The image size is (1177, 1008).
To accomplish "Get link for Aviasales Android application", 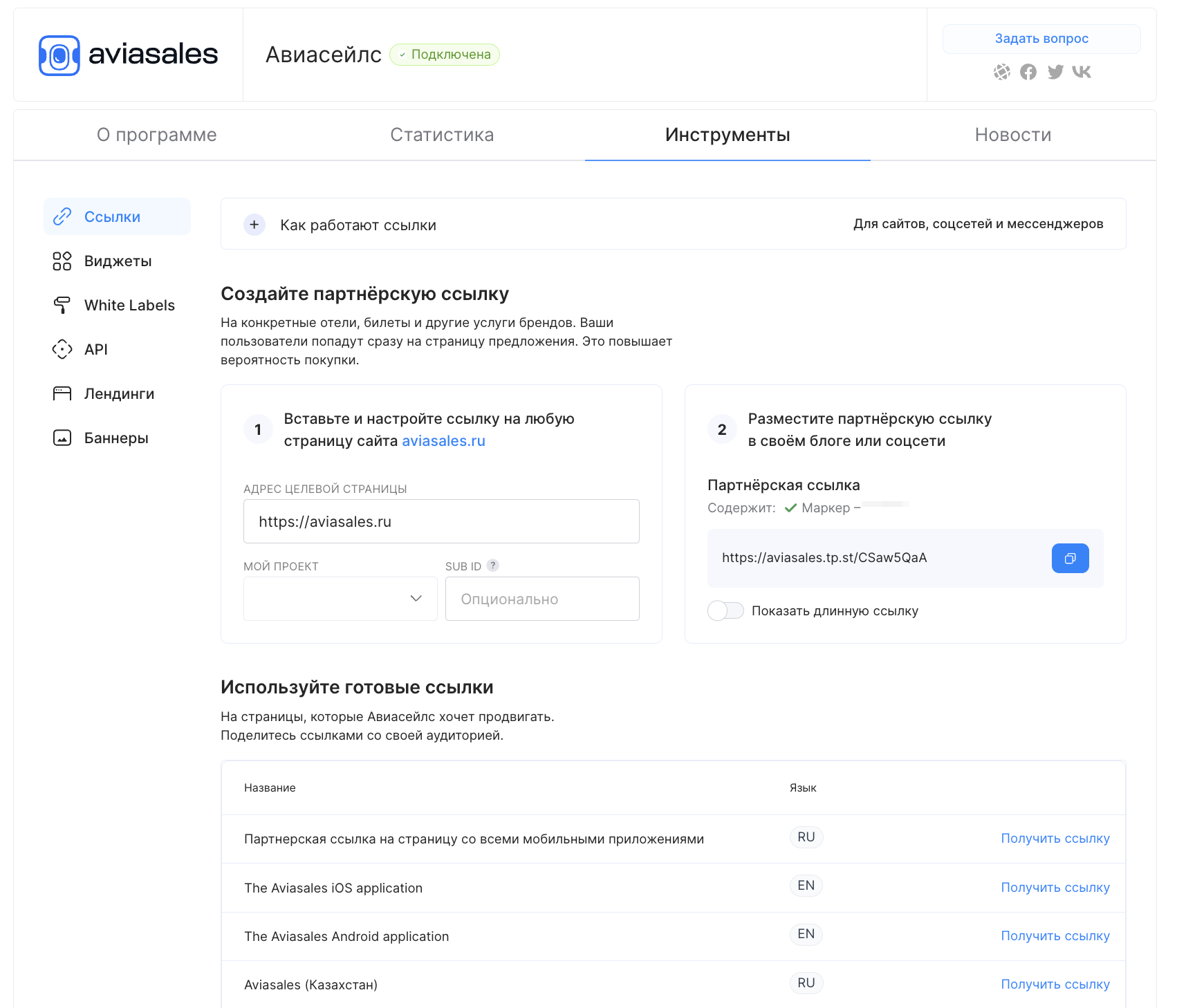I will tap(1055, 936).
